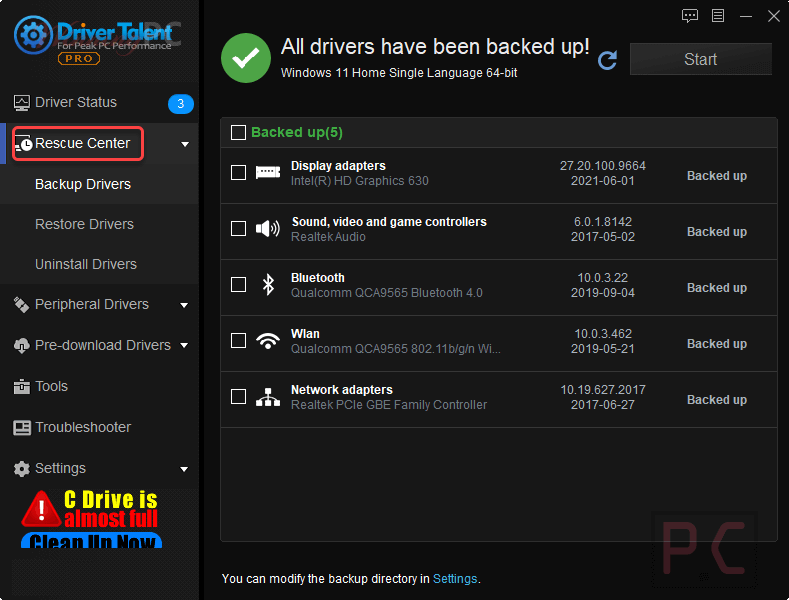Click Backed up status for Display adapters
The height and width of the screenshot is (600, 789).
(717, 176)
